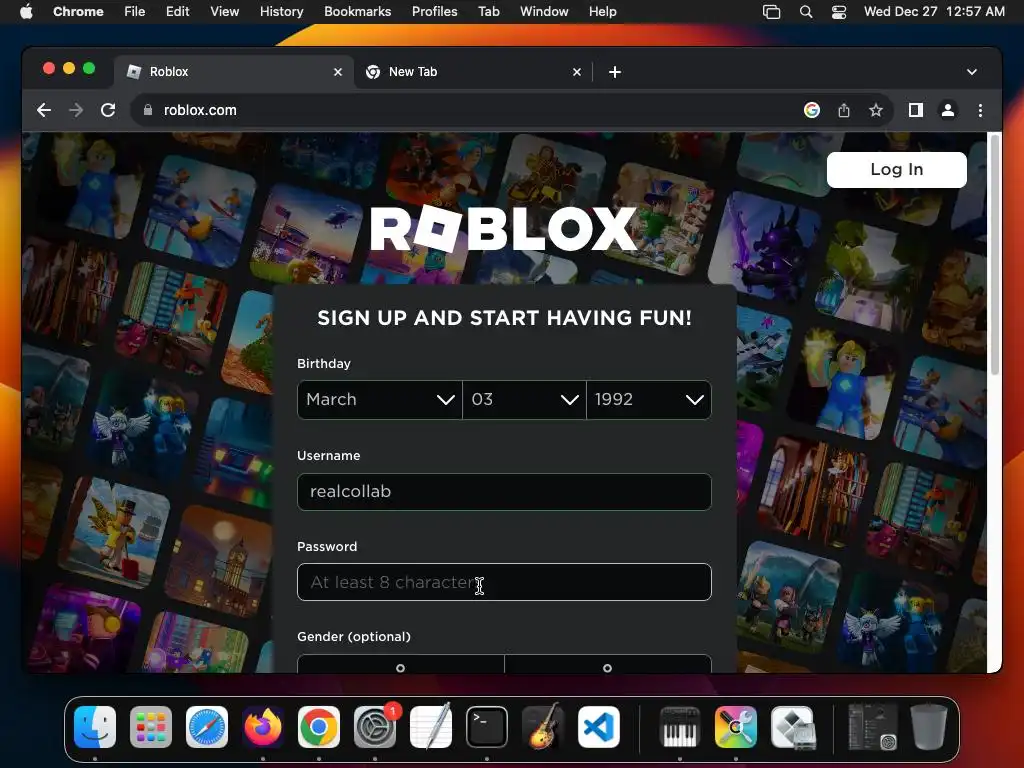This screenshot has height=768, width=1024.
Task: Open Firefox in the Dock
Action: (x=263, y=727)
